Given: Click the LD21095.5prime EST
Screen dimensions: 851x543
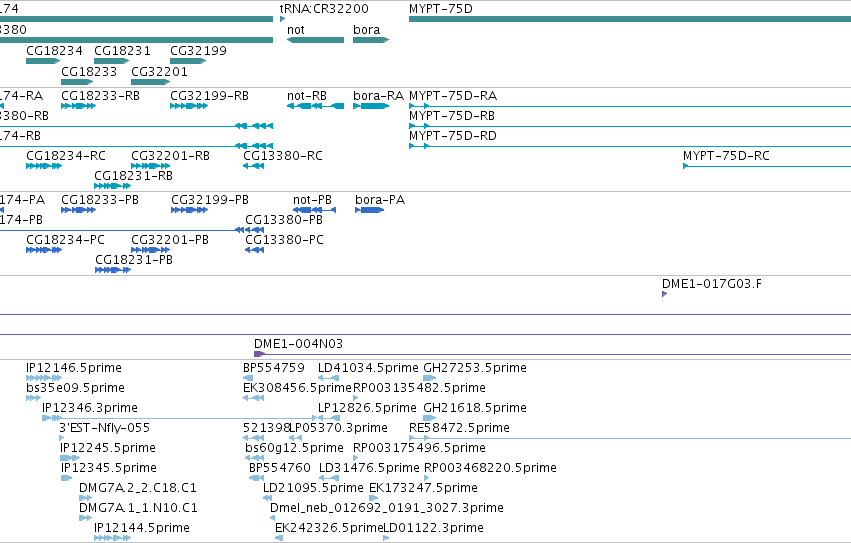Looking at the screenshot, I should pyautogui.click(x=266, y=498).
